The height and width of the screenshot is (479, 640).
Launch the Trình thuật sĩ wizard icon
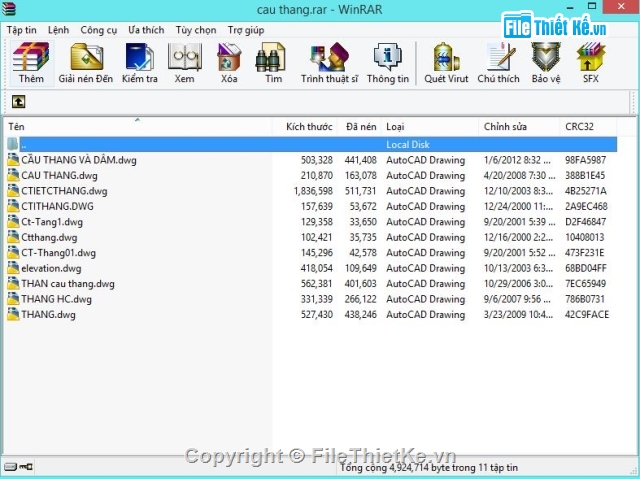pos(329,57)
